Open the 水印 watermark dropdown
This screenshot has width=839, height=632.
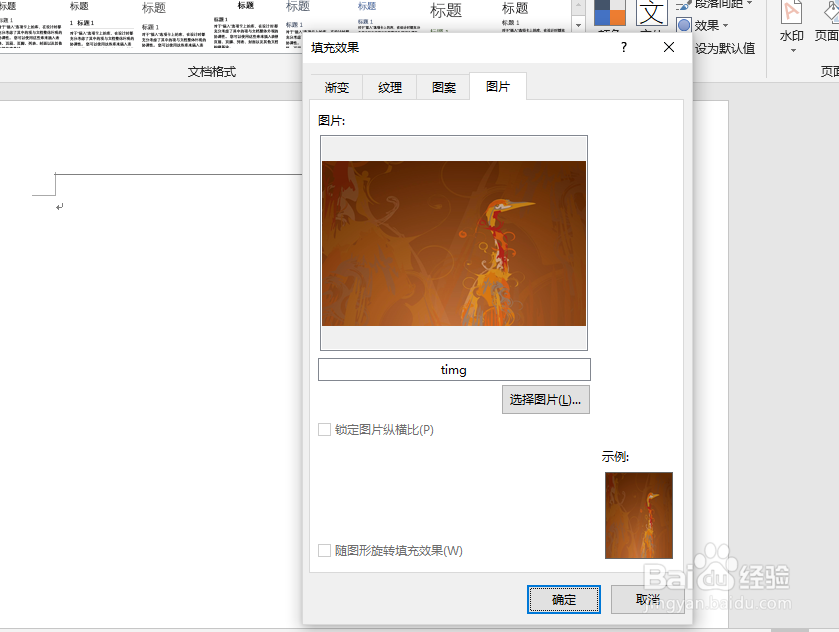tap(793, 50)
